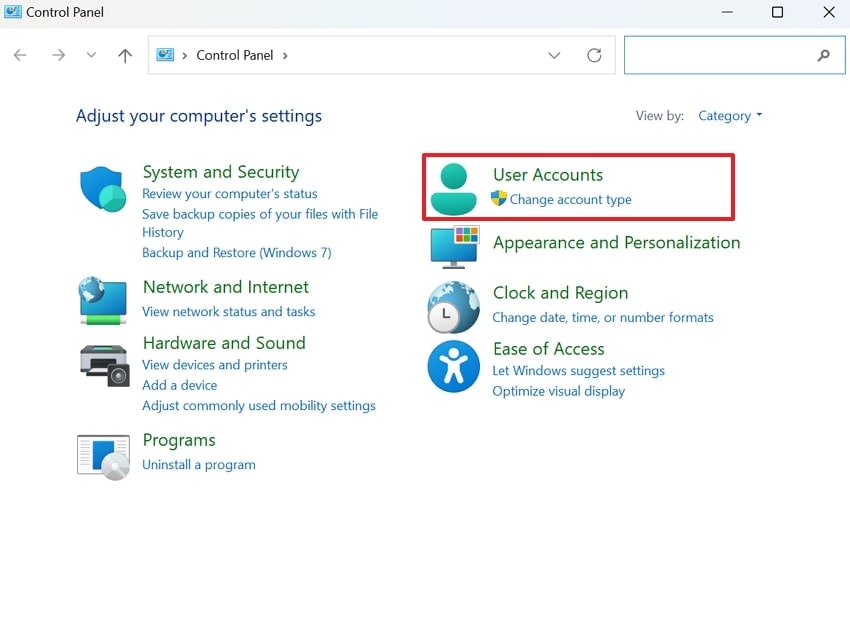Click the Clock and Region globe icon
The image size is (850, 625).
(x=453, y=307)
